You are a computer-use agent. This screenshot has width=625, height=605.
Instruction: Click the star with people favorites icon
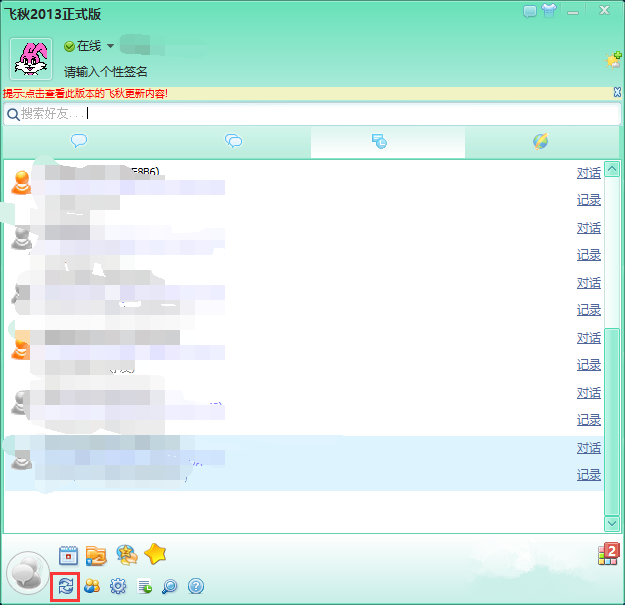[127, 555]
